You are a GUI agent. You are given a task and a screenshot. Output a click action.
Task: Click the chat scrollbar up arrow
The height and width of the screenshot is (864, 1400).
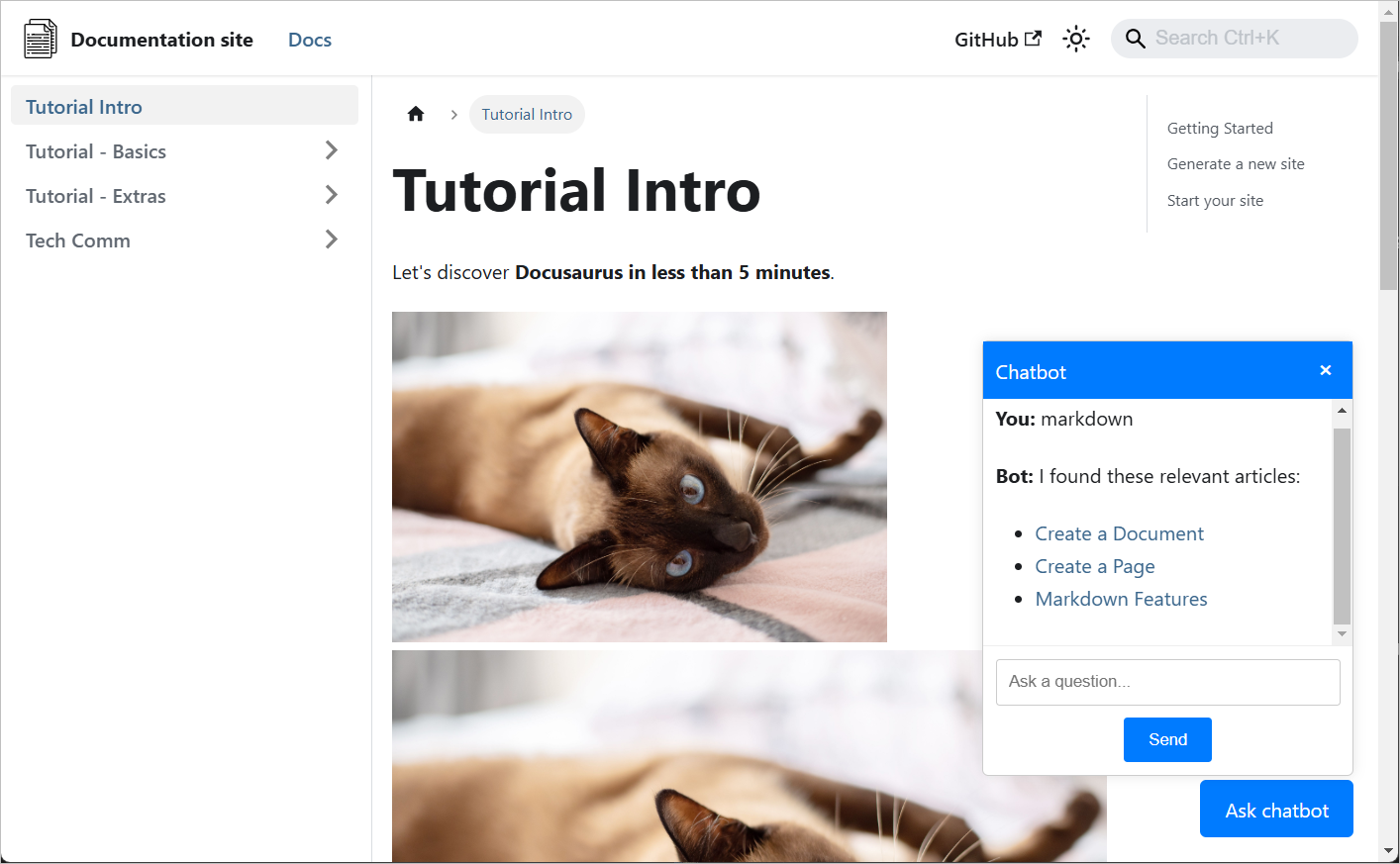pyautogui.click(x=1342, y=409)
